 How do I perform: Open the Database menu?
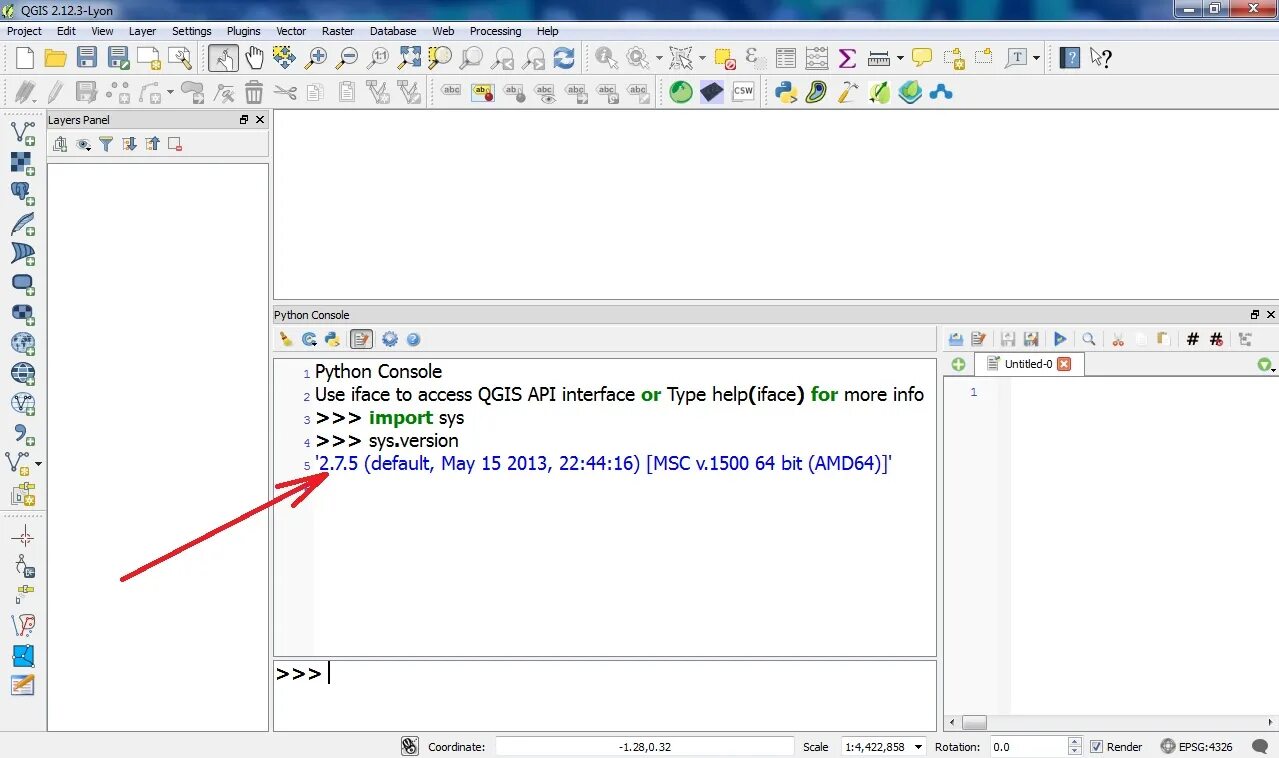393,31
